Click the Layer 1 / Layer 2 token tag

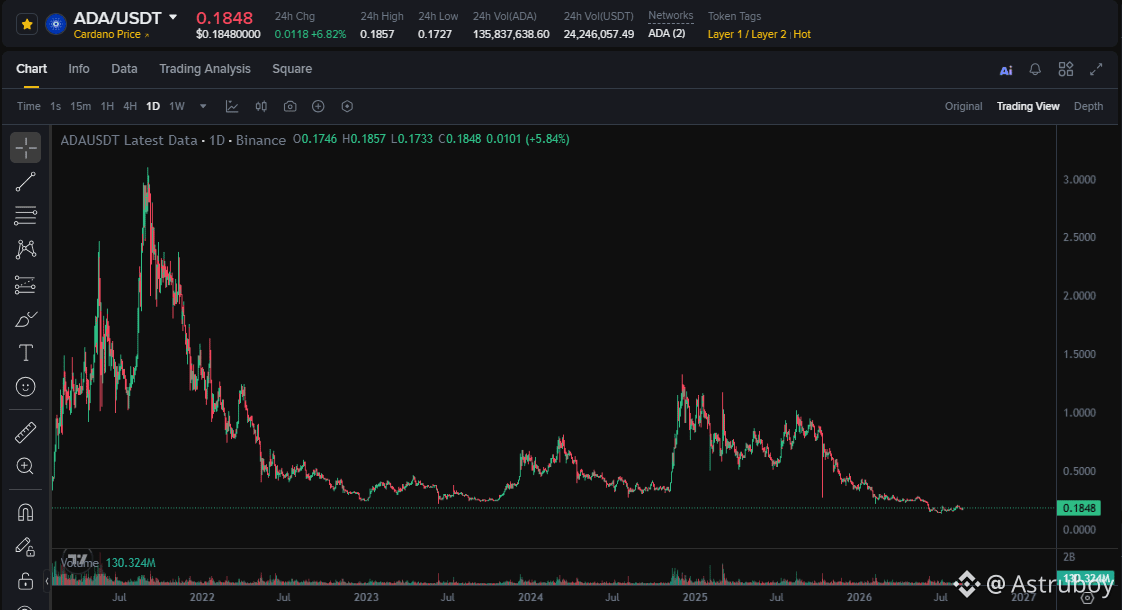click(x=746, y=34)
